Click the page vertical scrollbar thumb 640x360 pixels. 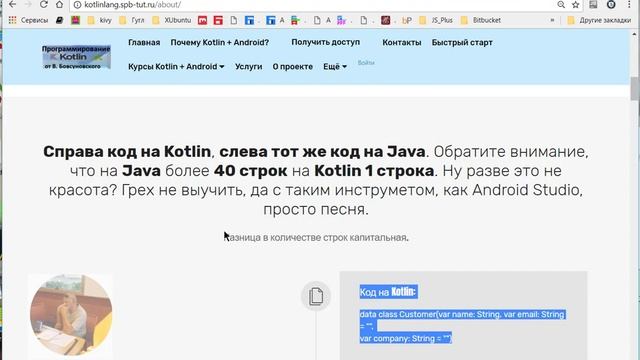634,88
